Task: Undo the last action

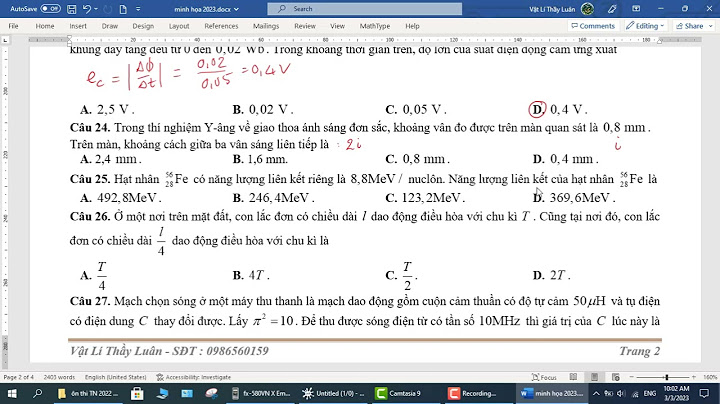Action: tap(87, 9)
